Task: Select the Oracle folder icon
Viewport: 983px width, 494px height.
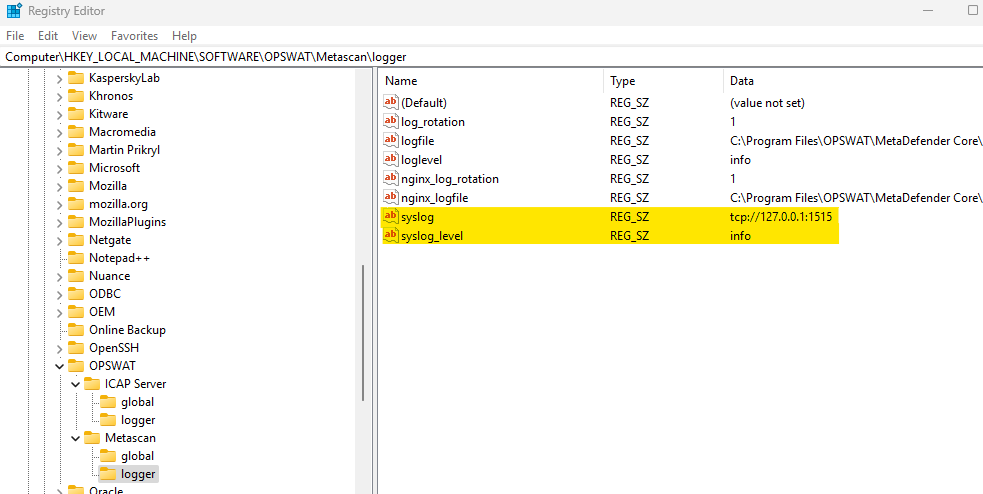Action: click(76, 489)
